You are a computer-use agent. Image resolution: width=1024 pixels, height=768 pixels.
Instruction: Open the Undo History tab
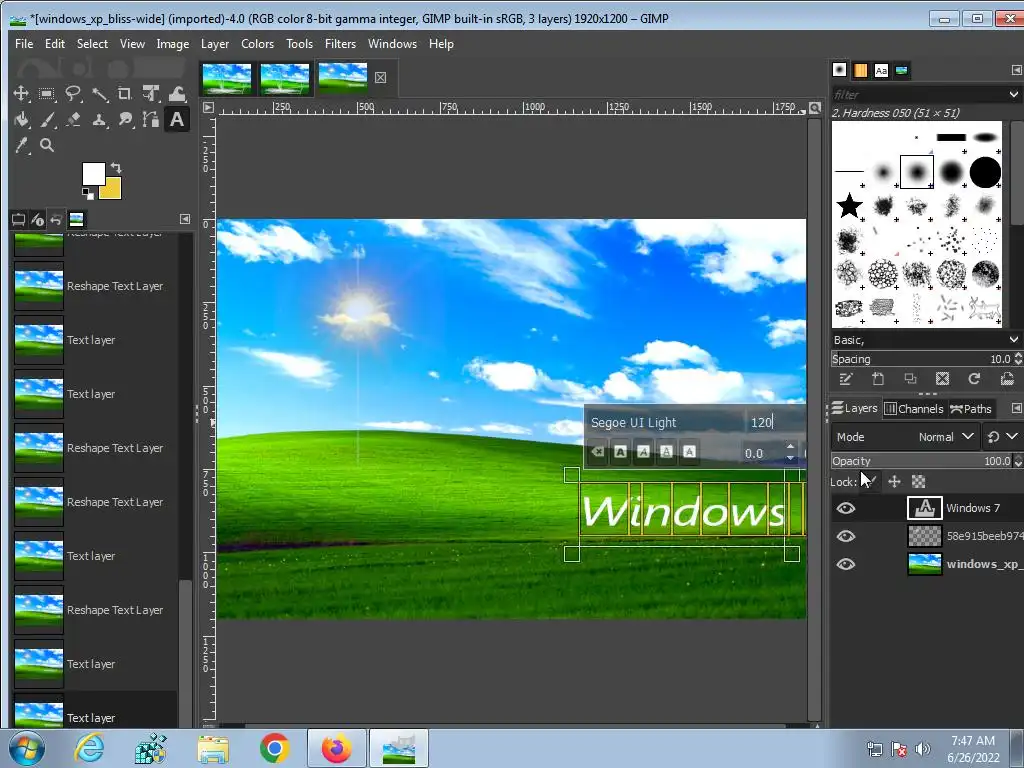pyautogui.click(x=57, y=219)
